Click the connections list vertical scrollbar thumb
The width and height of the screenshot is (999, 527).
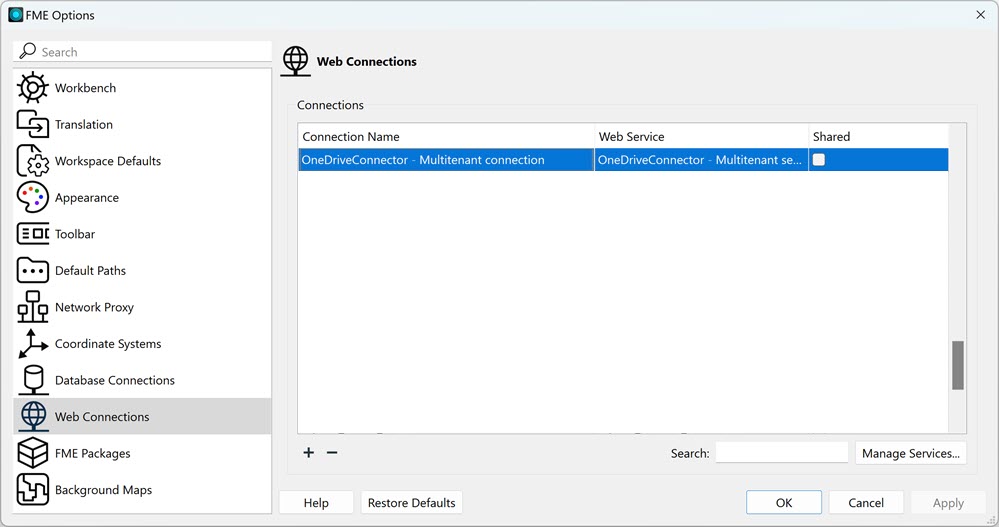coord(958,365)
